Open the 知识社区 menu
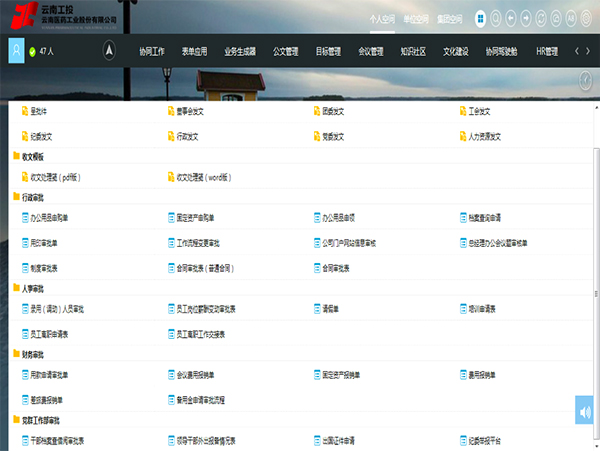The image size is (600, 451). point(413,52)
